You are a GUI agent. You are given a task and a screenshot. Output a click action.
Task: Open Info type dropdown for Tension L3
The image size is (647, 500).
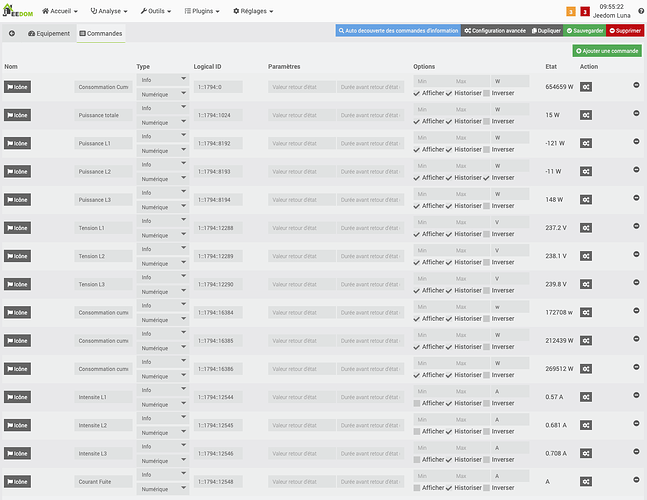163,277
